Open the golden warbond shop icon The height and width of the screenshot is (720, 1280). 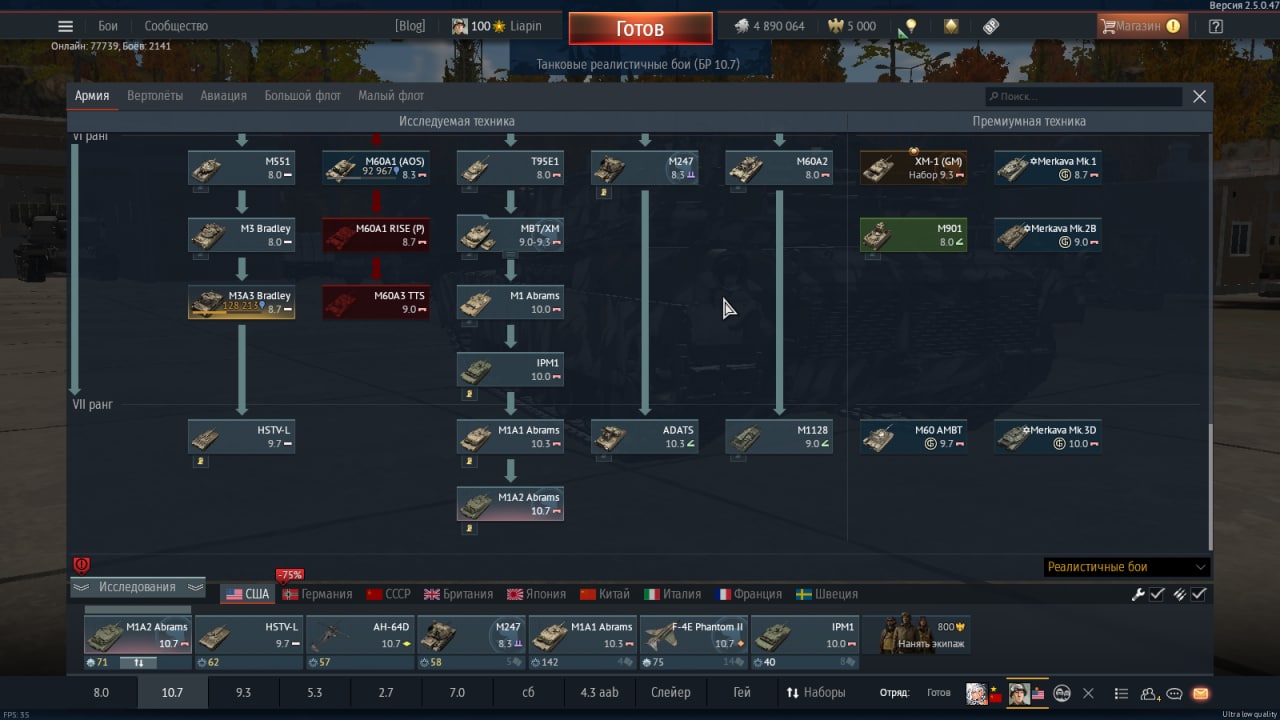(951, 26)
